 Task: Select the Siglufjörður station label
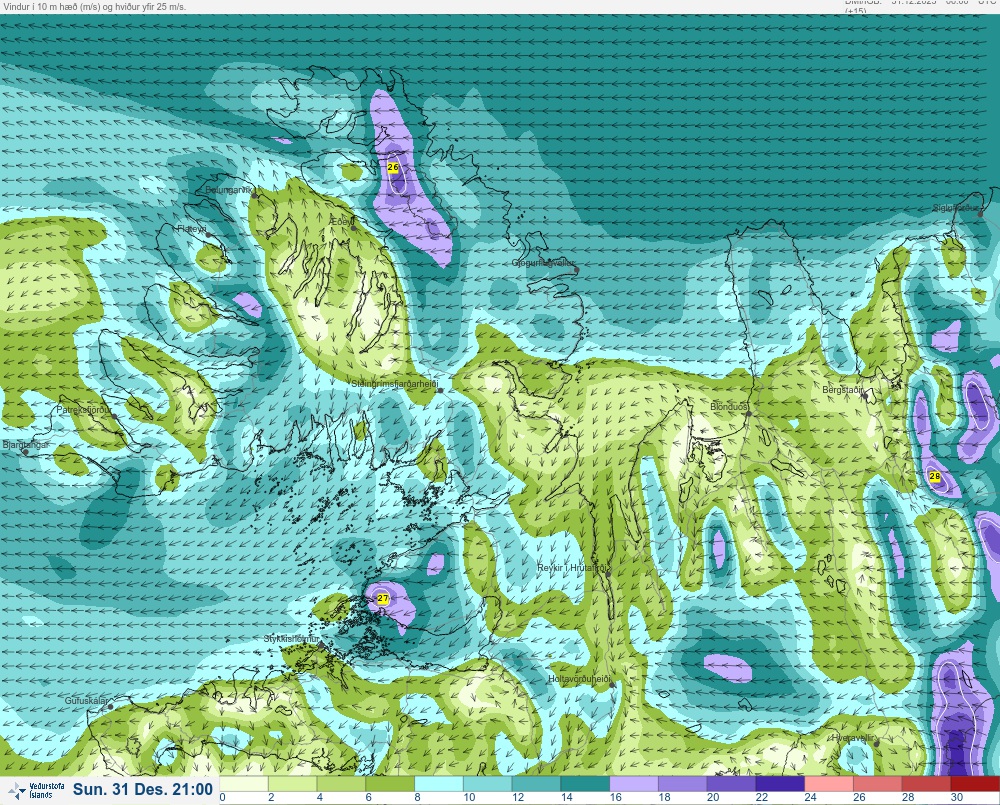pyautogui.click(x=955, y=208)
